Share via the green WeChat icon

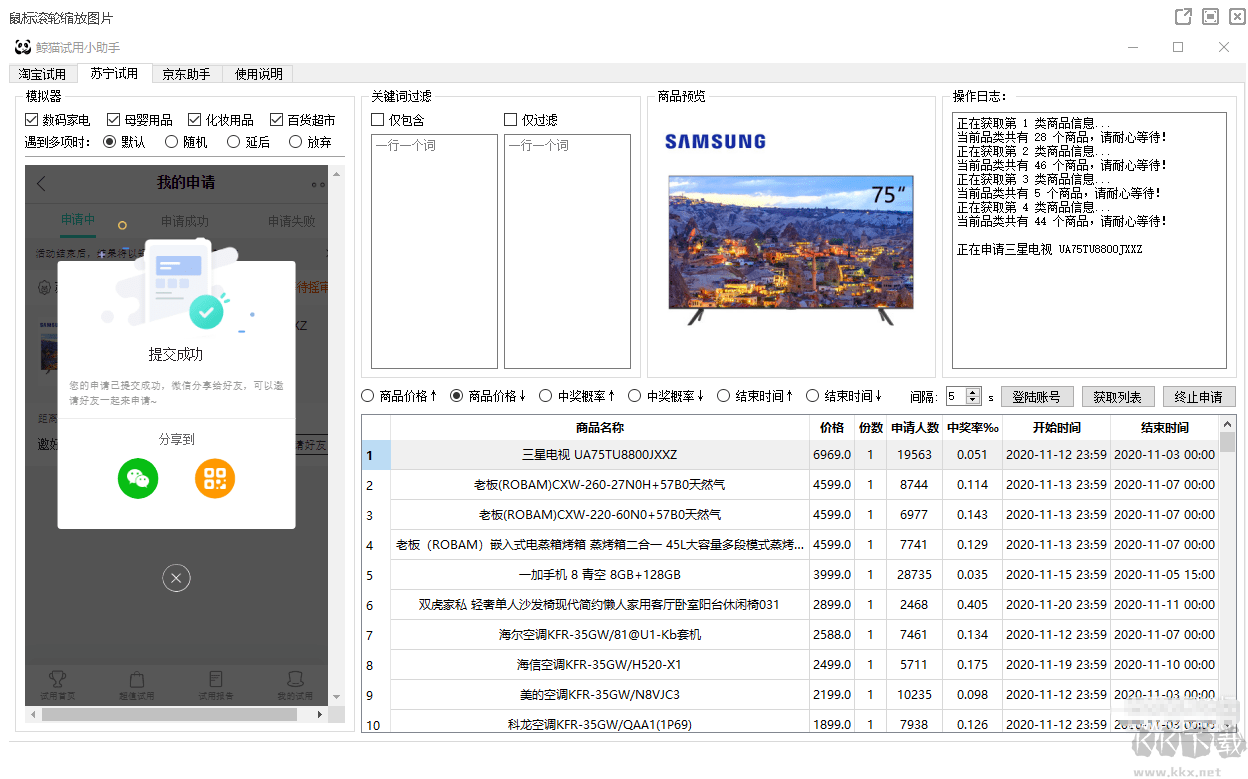(138, 479)
